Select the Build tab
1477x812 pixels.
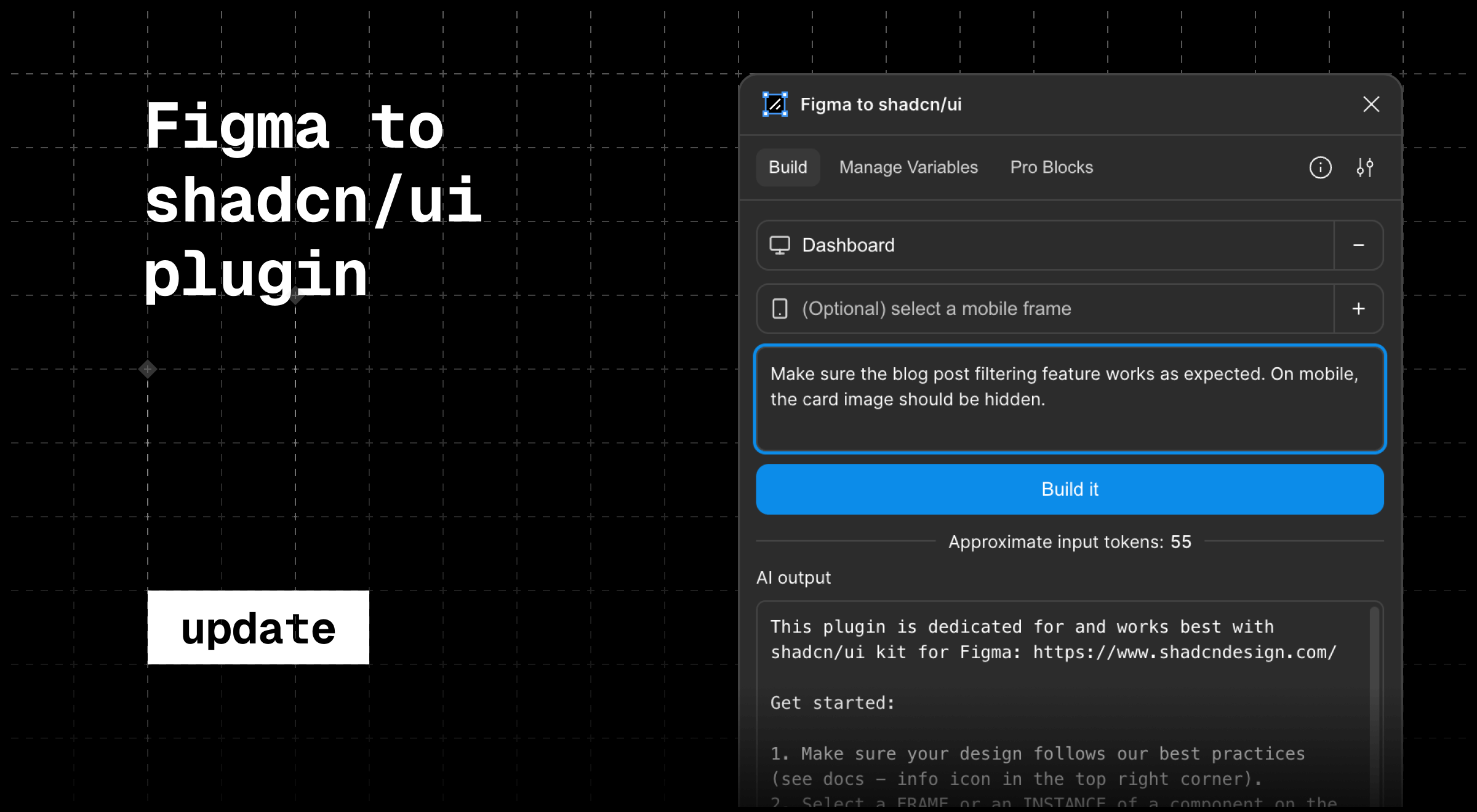coord(788,167)
